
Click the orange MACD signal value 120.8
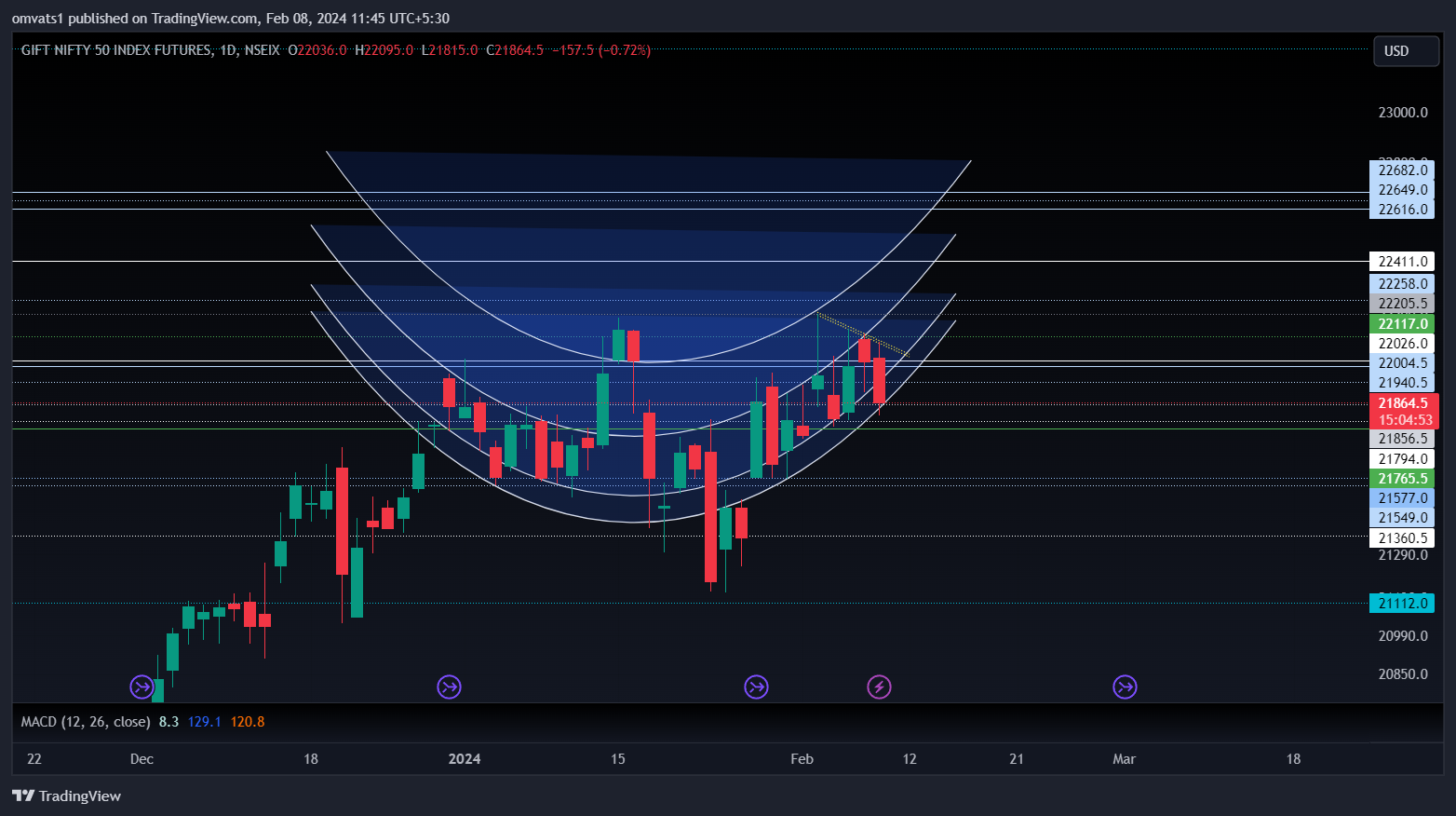[x=248, y=722]
